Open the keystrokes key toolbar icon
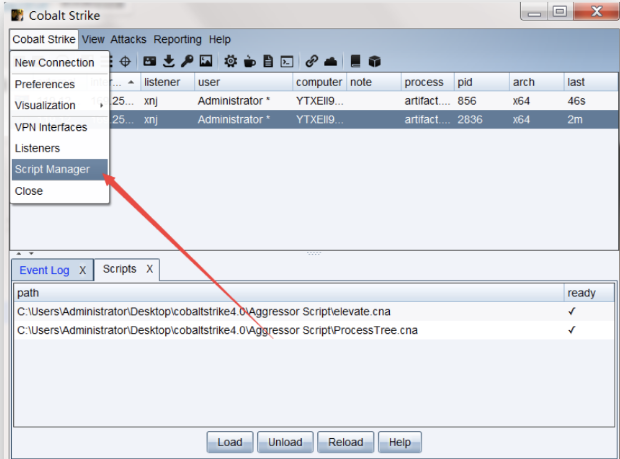The height and width of the screenshot is (459, 620). (187, 61)
